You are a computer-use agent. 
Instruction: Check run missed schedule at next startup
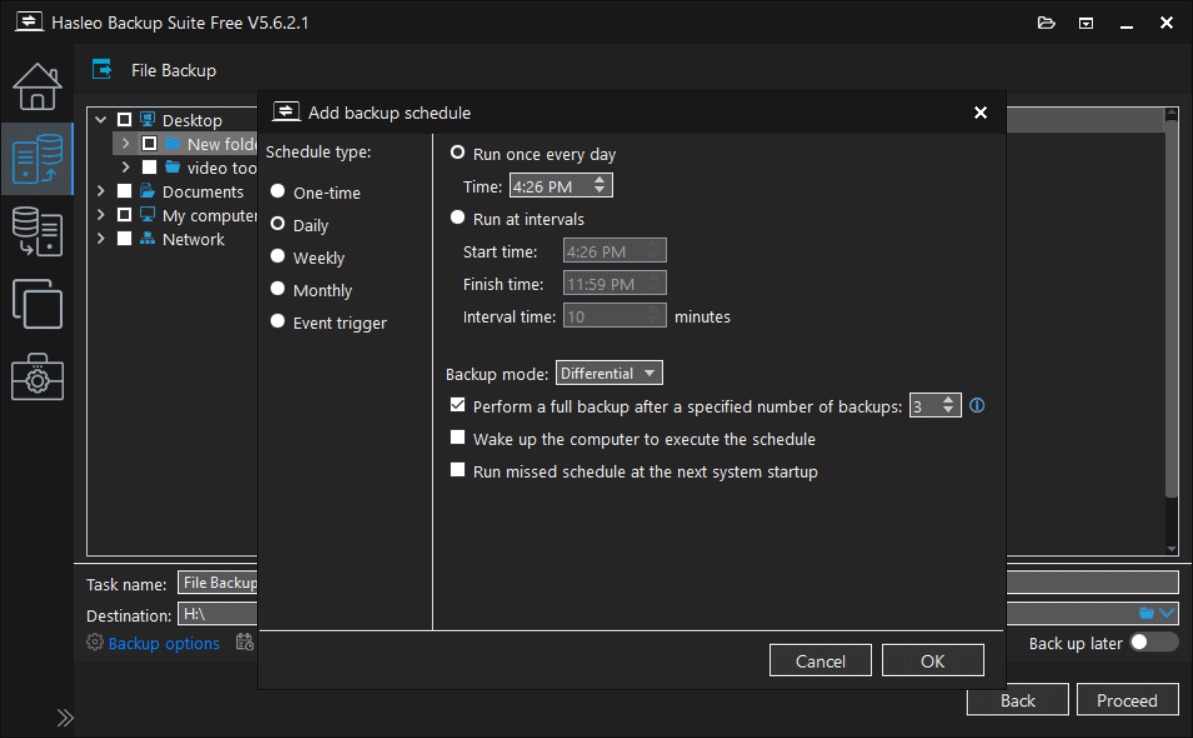pos(458,469)
